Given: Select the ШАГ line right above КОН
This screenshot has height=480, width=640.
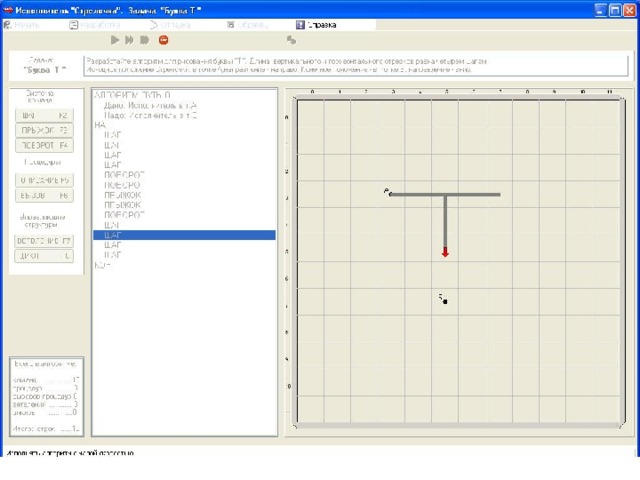Looking at the screenshot, I should [113, 255].
